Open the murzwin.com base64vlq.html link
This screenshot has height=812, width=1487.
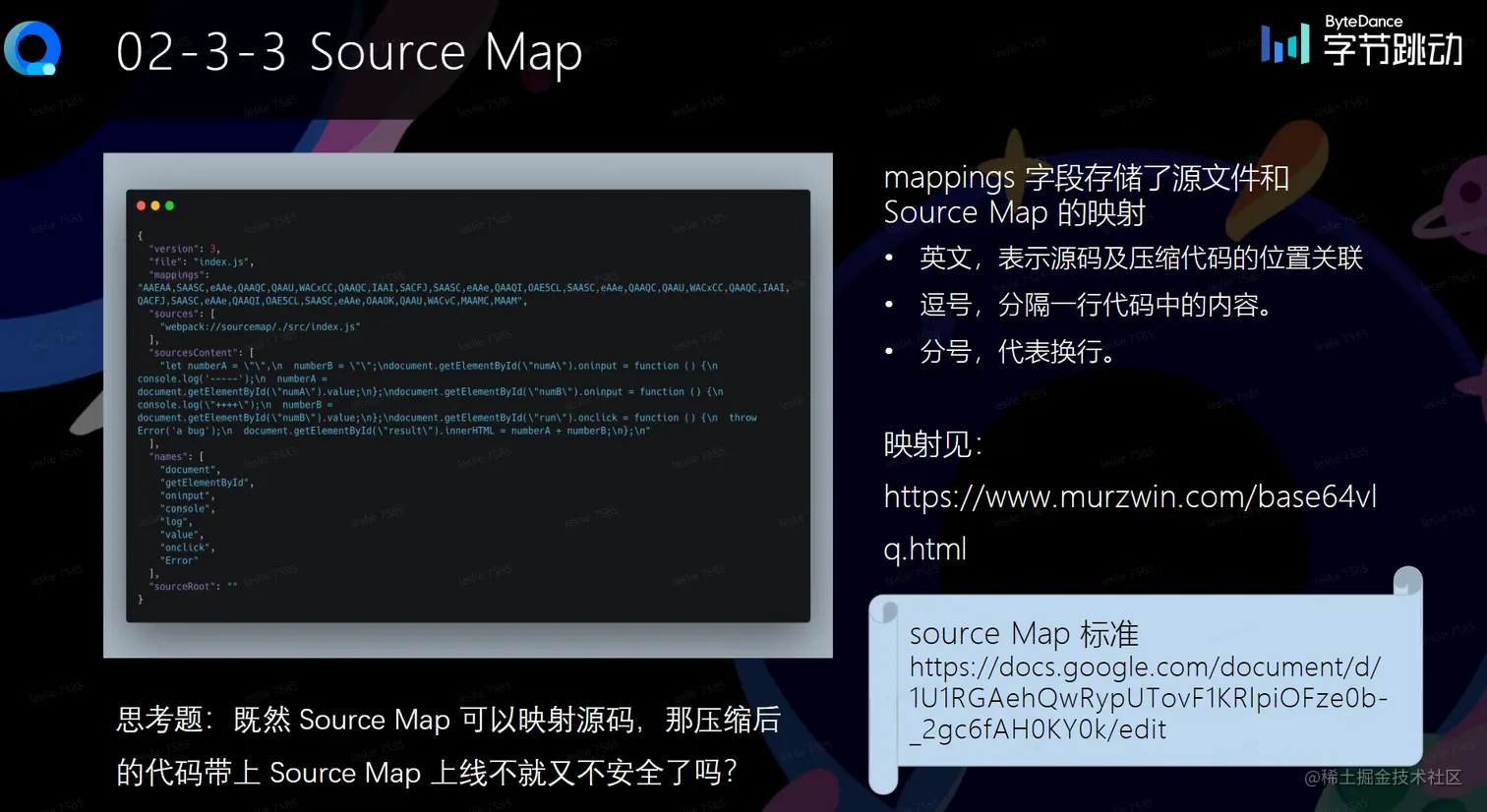pyautogui.click(x=1130, y=522)
